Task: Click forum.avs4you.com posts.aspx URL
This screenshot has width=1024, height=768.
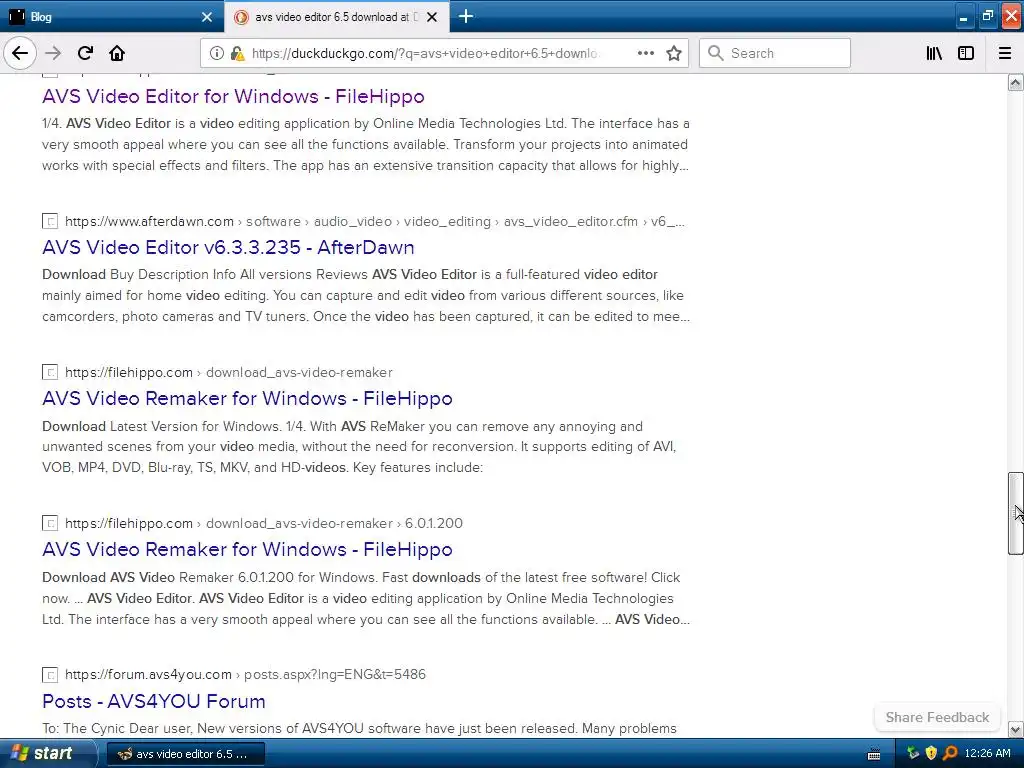Action: pyautogui.click(x=245, y=674)
